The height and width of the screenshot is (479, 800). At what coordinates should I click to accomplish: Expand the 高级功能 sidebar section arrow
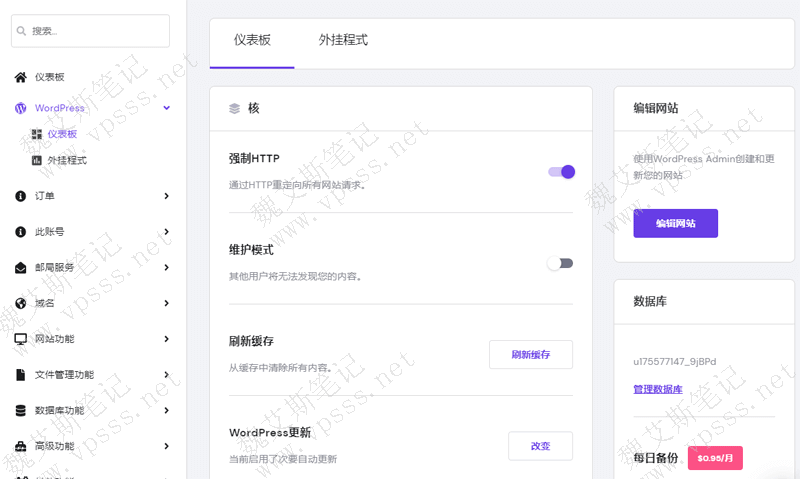167,446
